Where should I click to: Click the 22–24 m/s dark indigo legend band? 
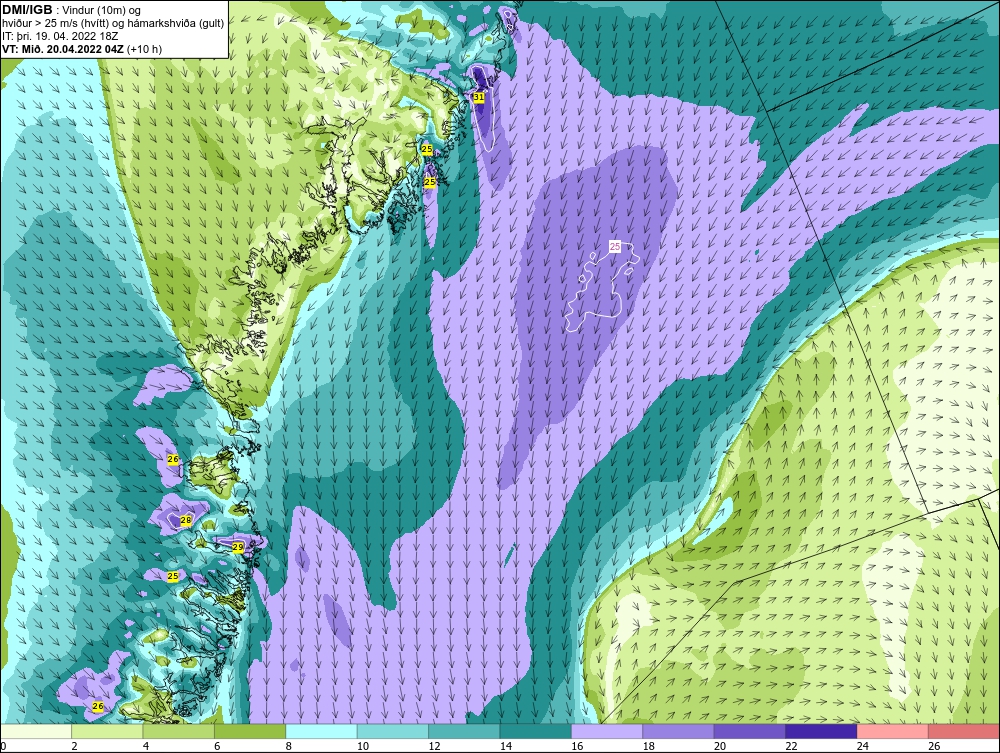821,731
